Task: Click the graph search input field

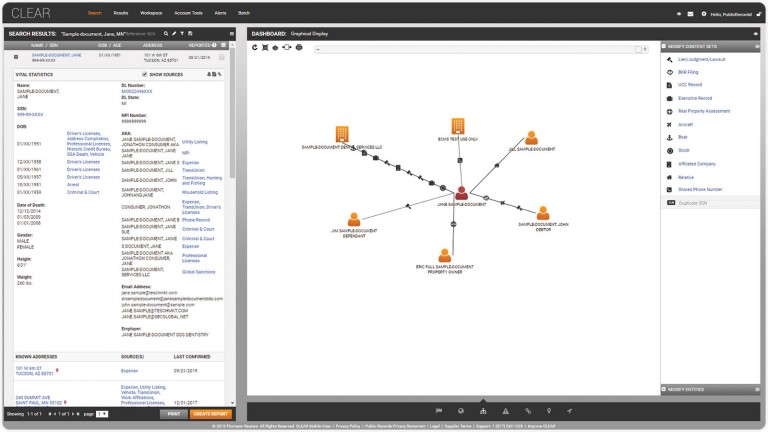Action: pyautogui.click(x=480, y=47)
